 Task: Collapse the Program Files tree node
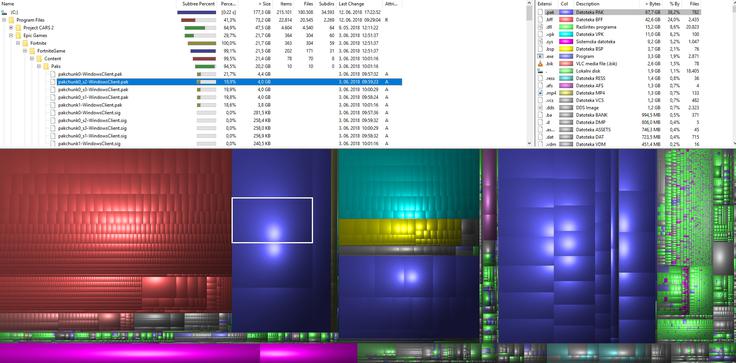(4, 20)
